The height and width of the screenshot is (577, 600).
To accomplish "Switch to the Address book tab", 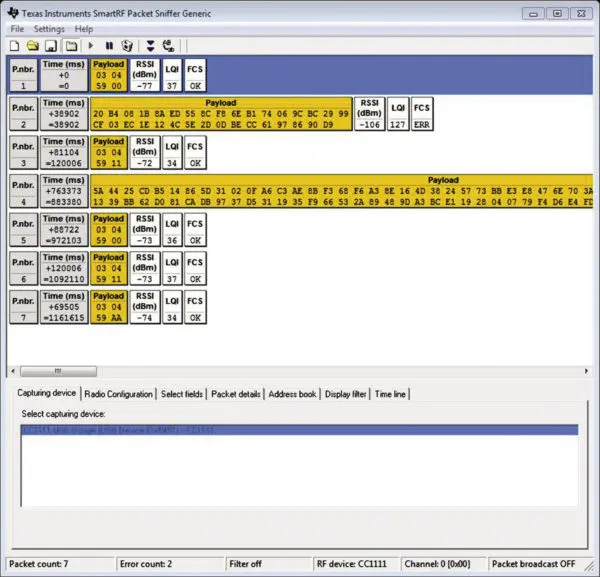I will click(292, 394).
